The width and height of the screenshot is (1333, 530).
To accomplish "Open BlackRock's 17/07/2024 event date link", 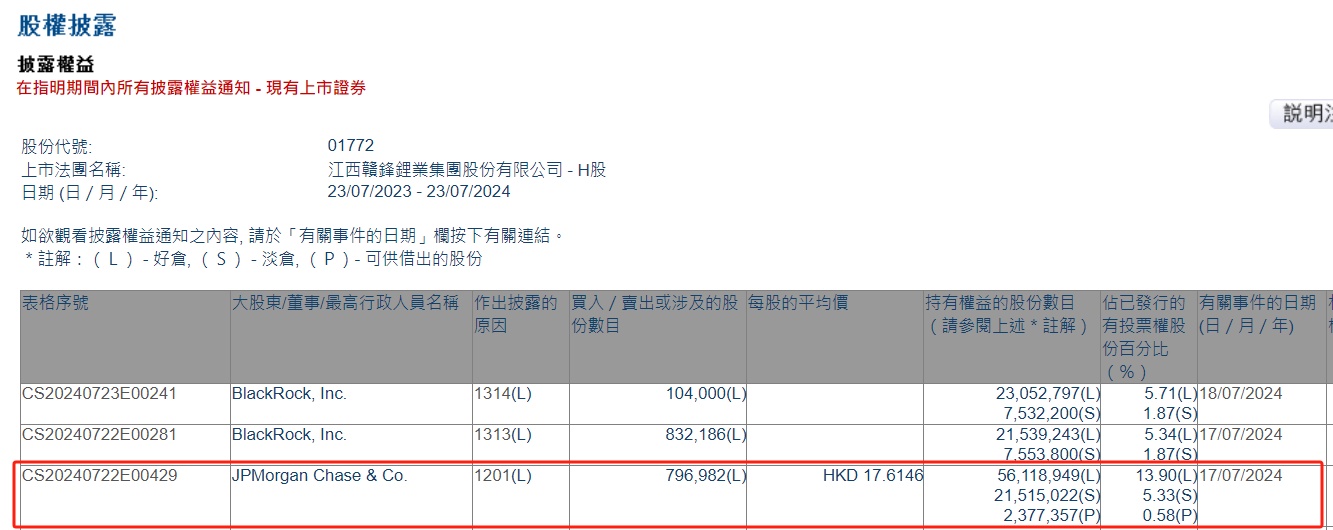I will coord(1241,435).
